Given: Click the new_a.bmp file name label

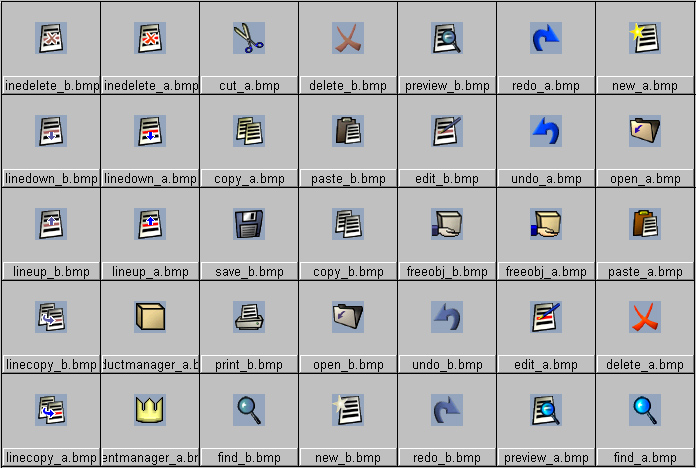Looking at the screenshot, I should pyautogui.click(x=645, y=85).
